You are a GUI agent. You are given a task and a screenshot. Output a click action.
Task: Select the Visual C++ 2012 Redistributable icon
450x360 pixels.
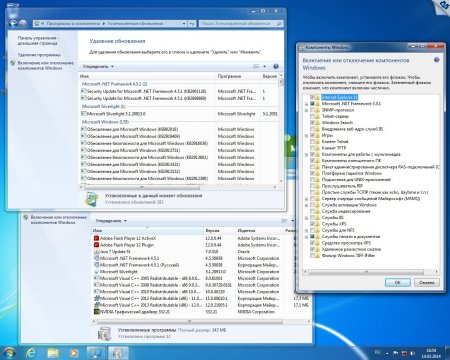[96, 298]
